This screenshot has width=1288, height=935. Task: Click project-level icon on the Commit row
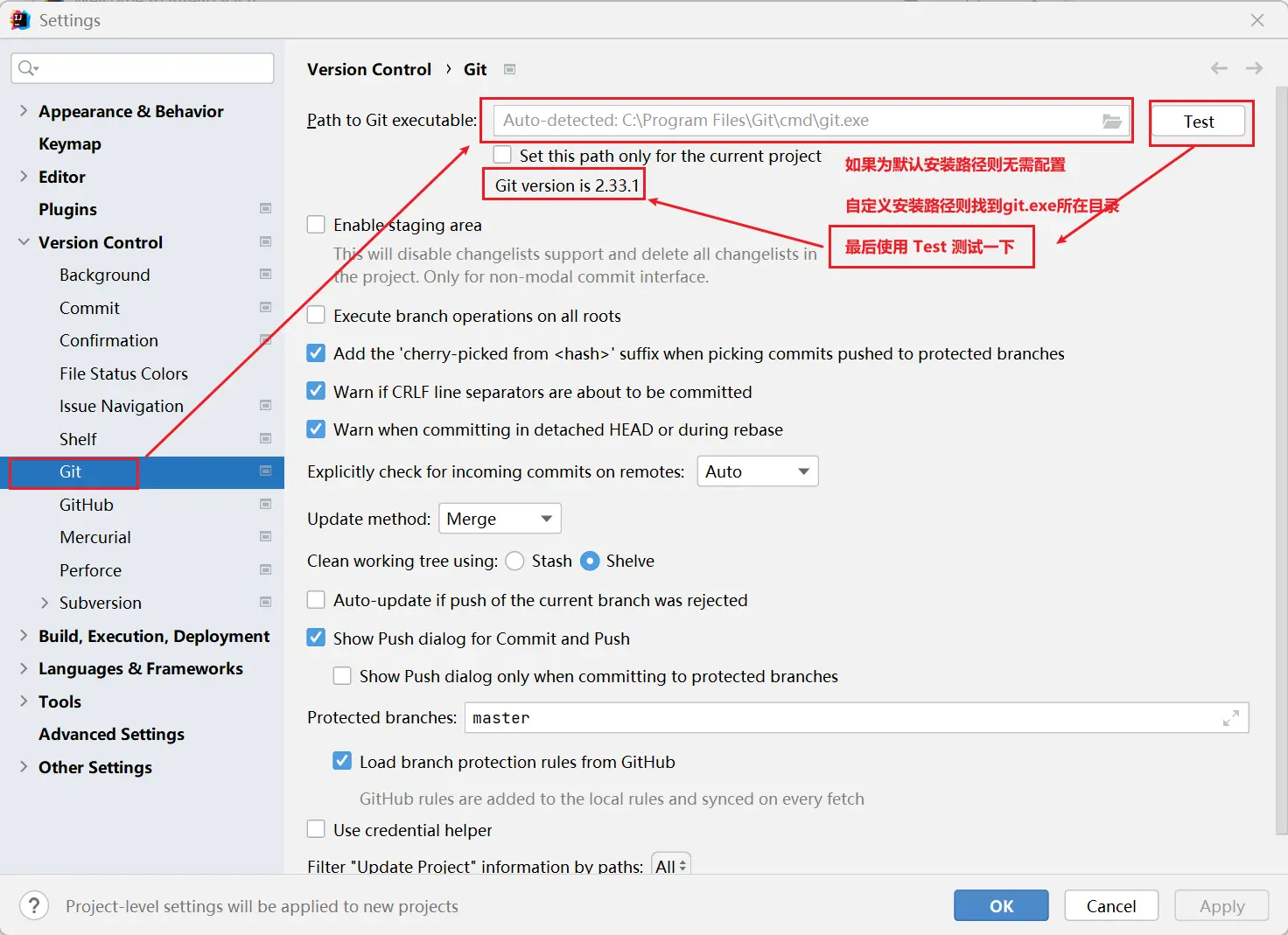tap(266, 307)
